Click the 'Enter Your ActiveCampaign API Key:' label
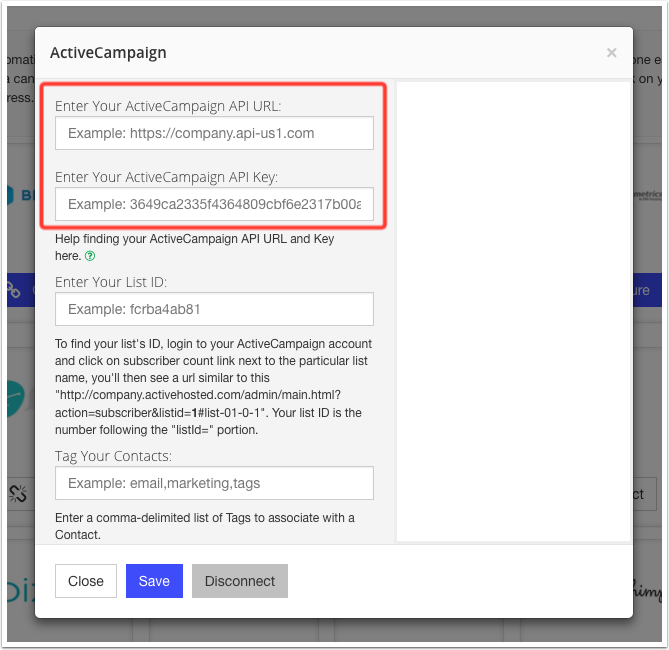 pyautogui.click(x=166, y=177)
